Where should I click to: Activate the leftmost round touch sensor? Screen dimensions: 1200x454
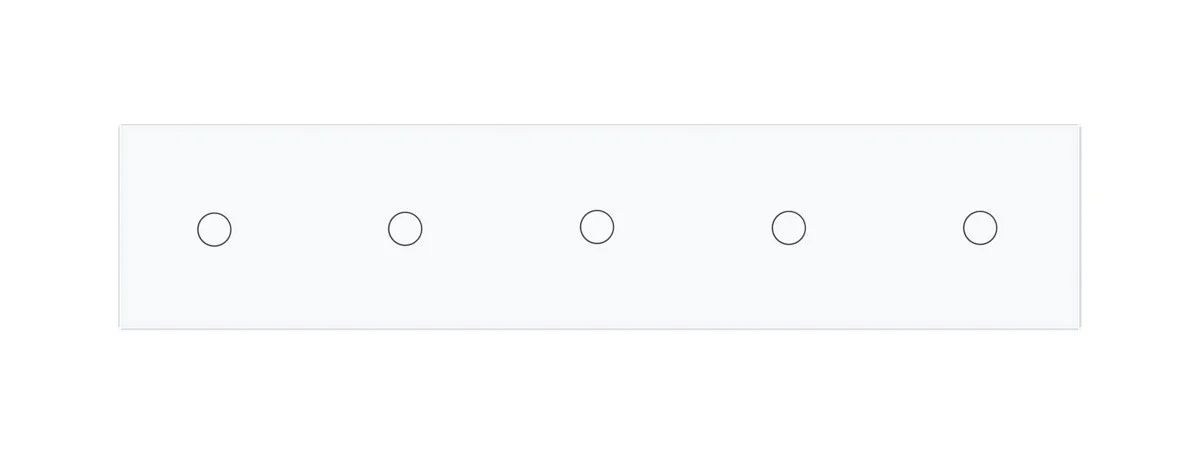(x=214, y=229)
